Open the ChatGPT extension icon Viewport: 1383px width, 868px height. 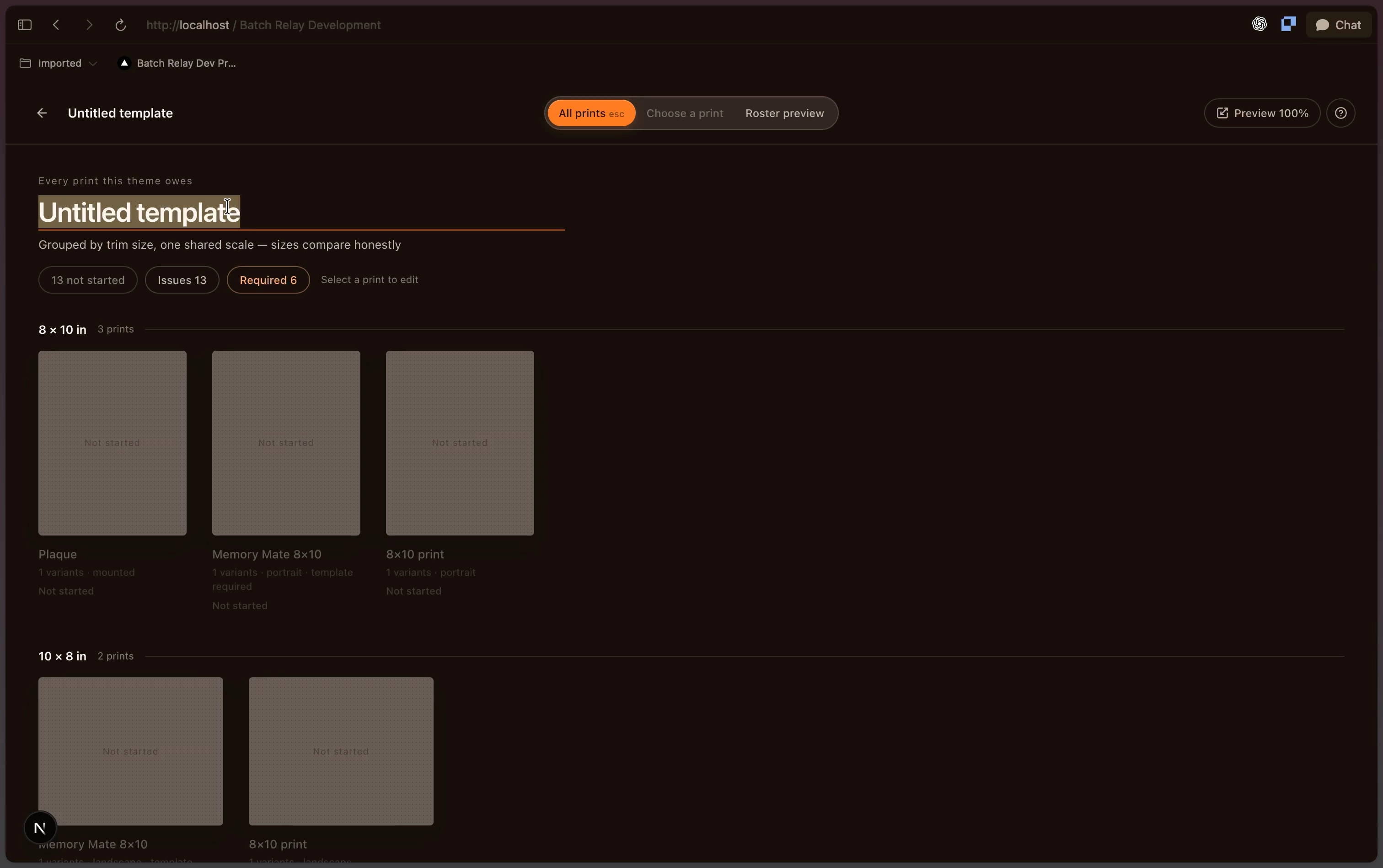tap(1260, 24)
